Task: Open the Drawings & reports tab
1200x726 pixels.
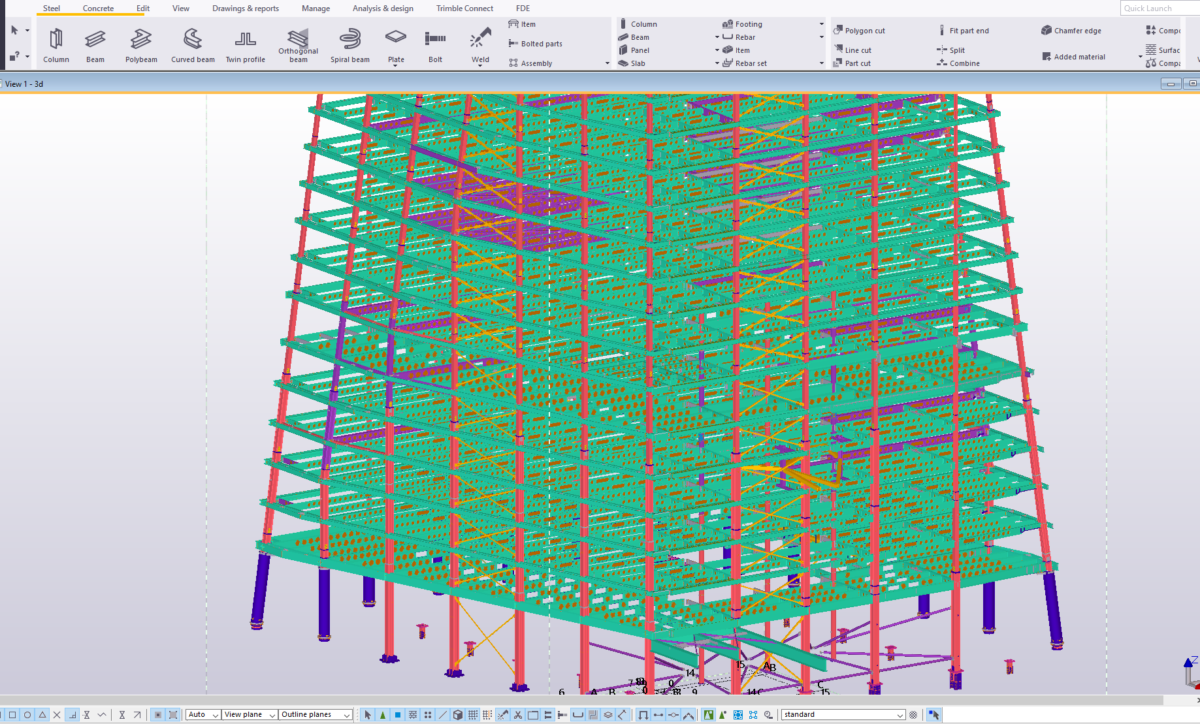Action: (x=245, y=8)
